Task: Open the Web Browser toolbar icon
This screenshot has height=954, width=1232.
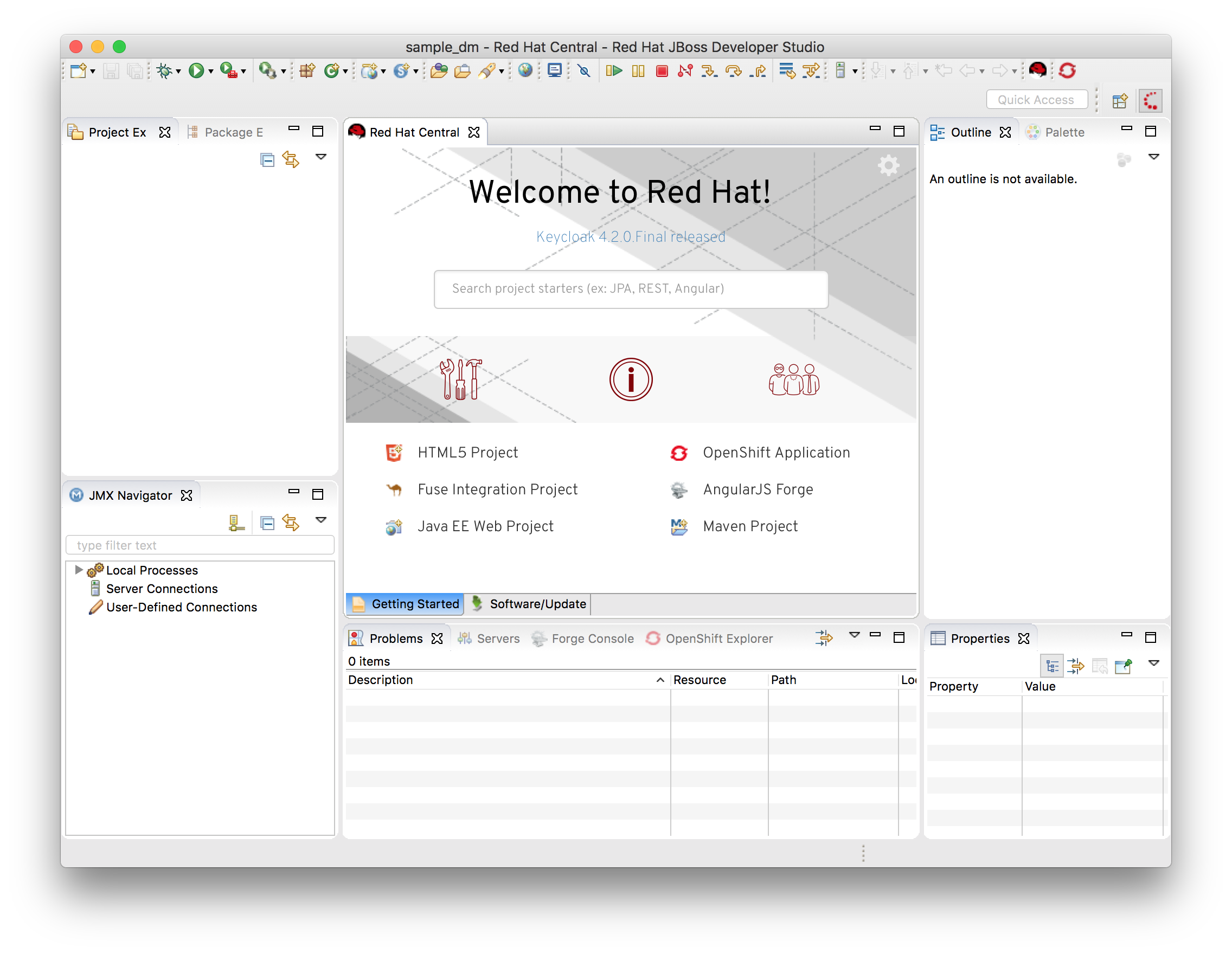Action: [526, 70]
